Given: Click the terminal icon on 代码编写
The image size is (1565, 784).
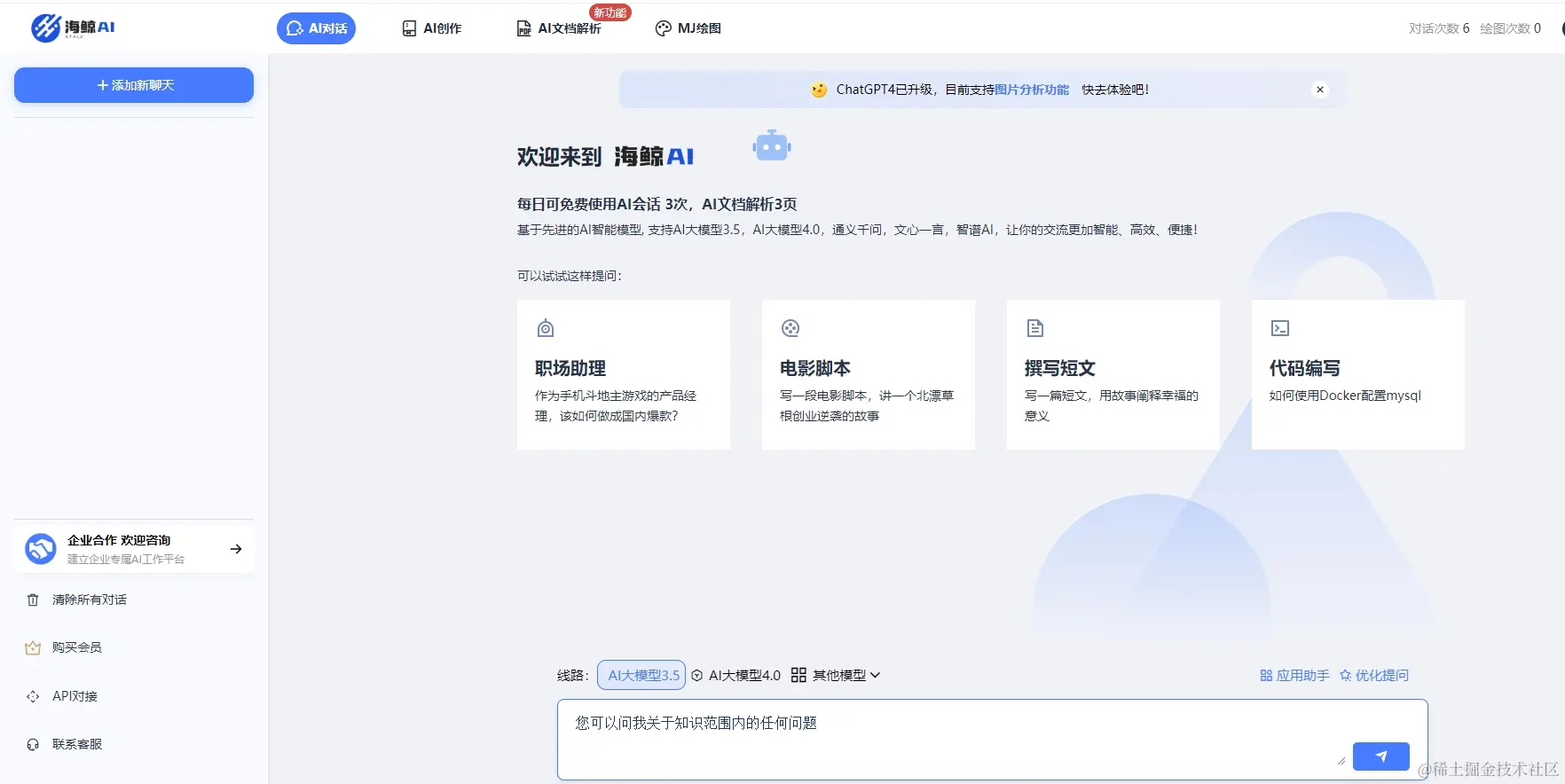Looking at the screenshot, I should (x=1280, y=328).
